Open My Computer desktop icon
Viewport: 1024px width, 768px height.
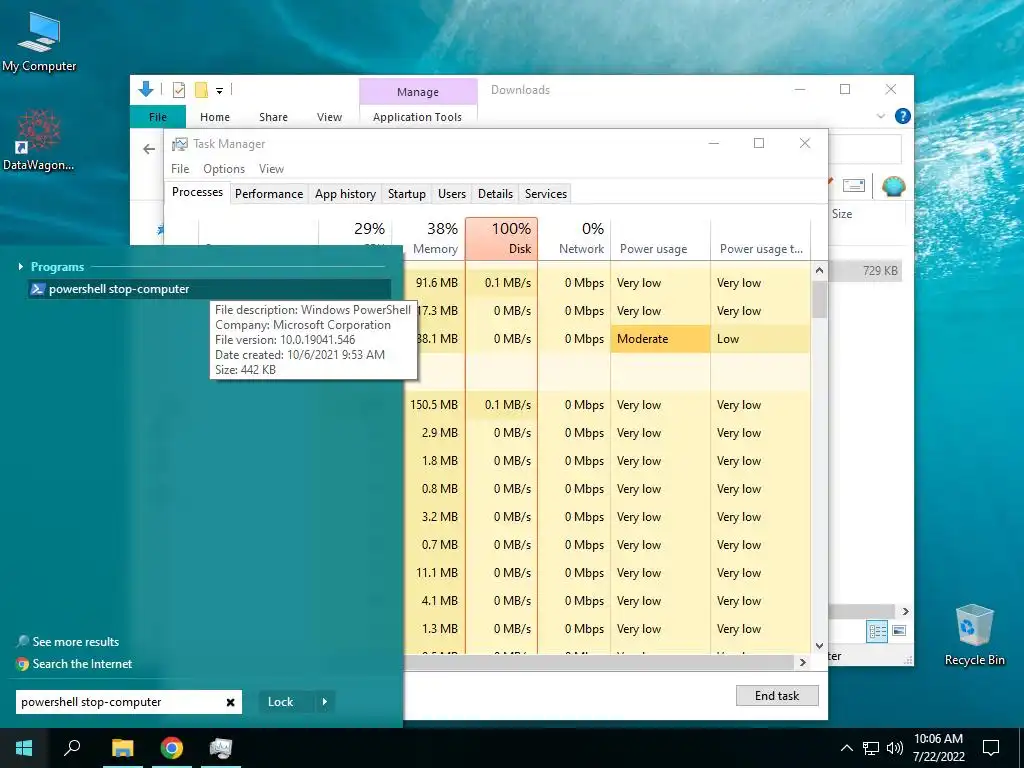(39, 42)
